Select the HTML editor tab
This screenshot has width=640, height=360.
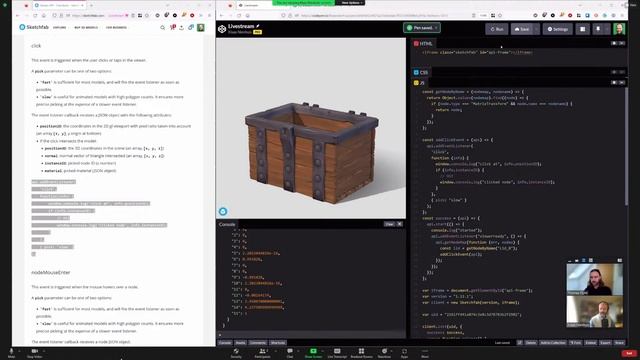pos(423,43)
